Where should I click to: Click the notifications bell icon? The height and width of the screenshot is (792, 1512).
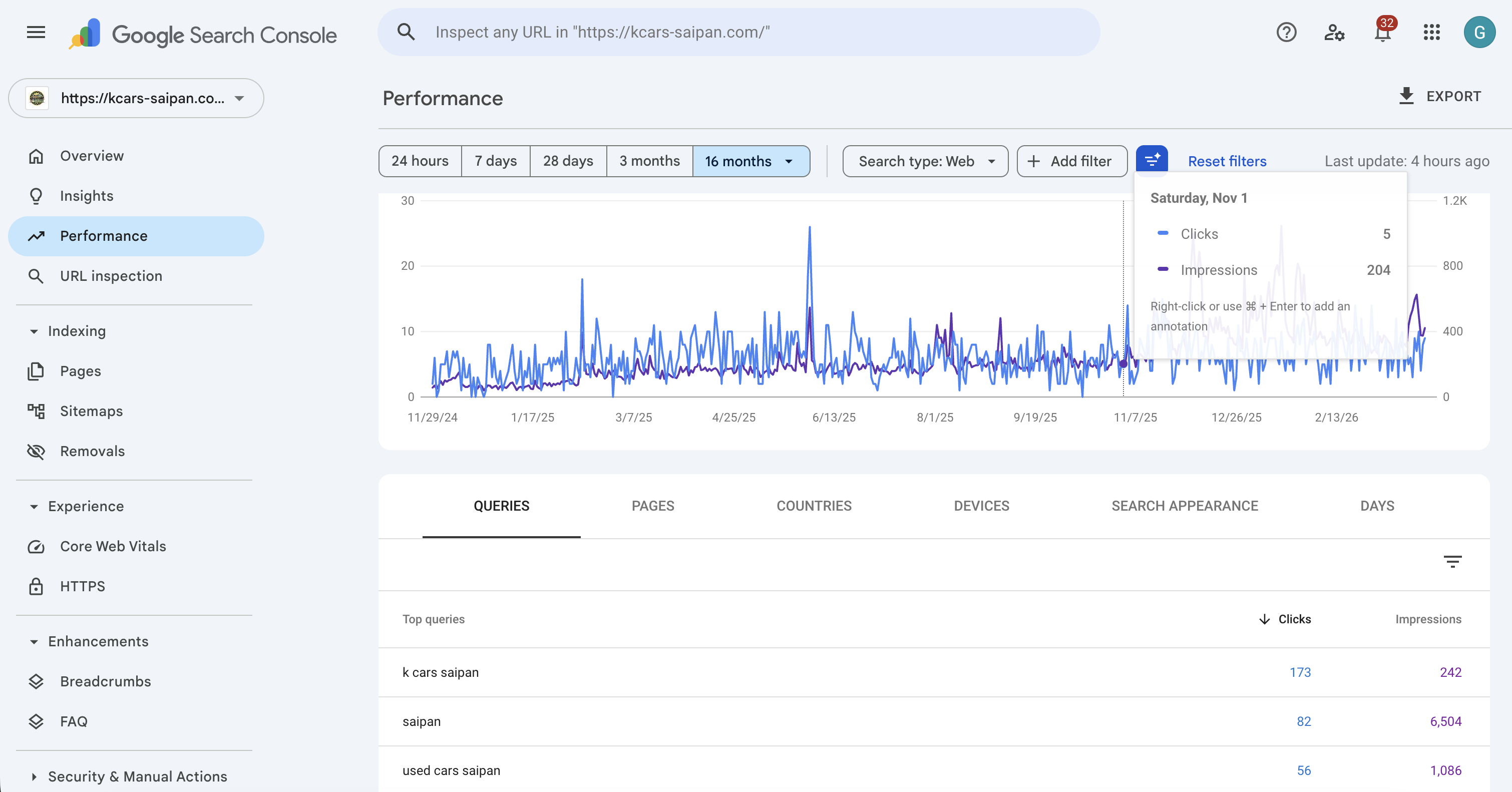pos(1383,32)
